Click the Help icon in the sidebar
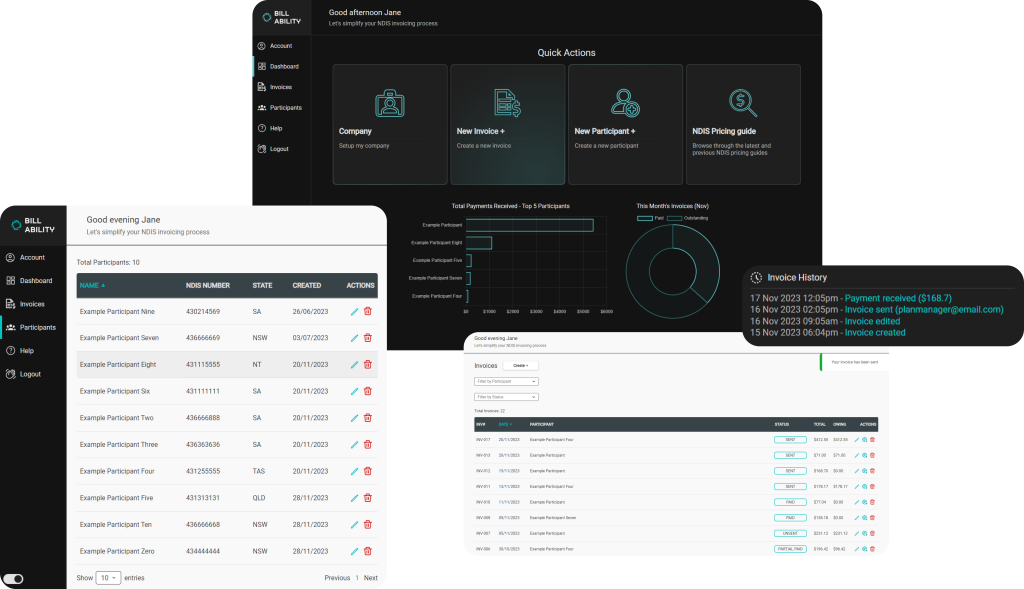The image size is (1024, 589). pyautogui.click(x=12, y=350)
